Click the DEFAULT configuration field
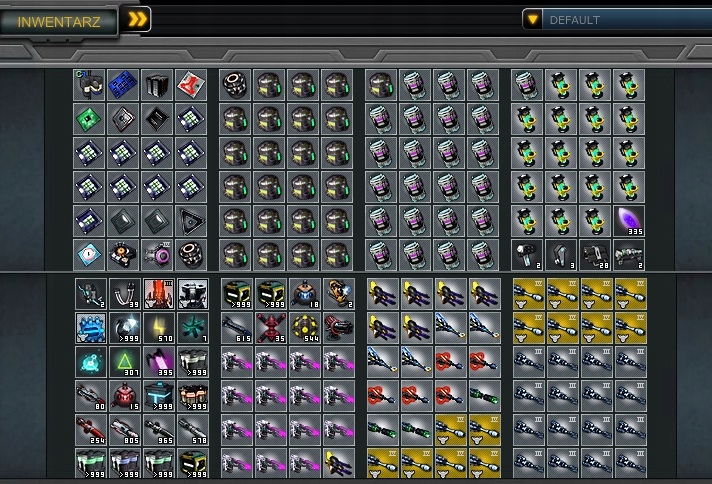 tap(627, 20)
